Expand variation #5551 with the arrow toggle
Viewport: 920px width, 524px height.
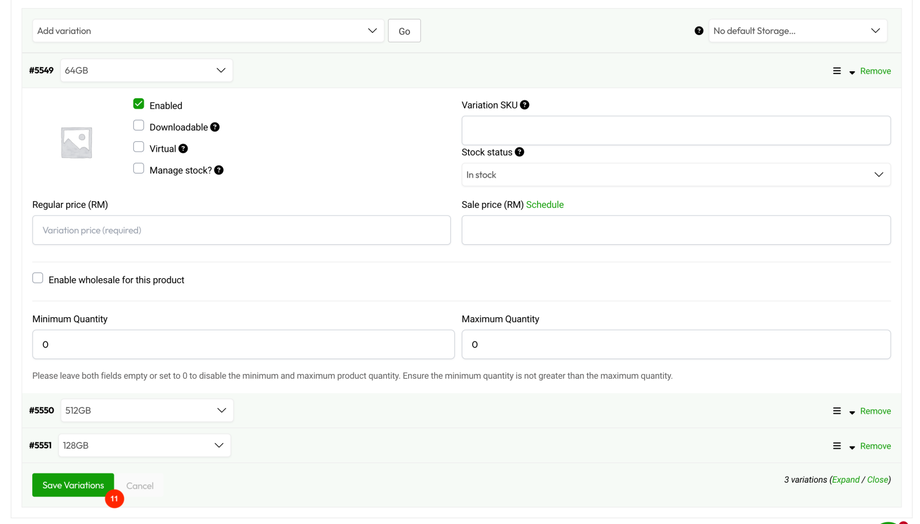(x=852, y=447)
